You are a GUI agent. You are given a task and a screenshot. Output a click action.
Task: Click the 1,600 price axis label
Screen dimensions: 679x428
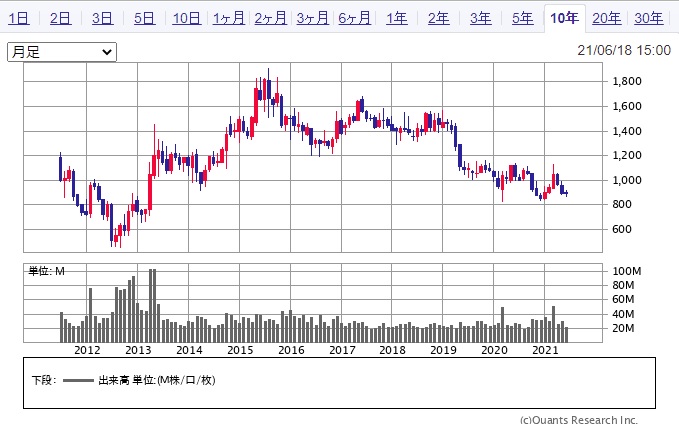[627, 106]
